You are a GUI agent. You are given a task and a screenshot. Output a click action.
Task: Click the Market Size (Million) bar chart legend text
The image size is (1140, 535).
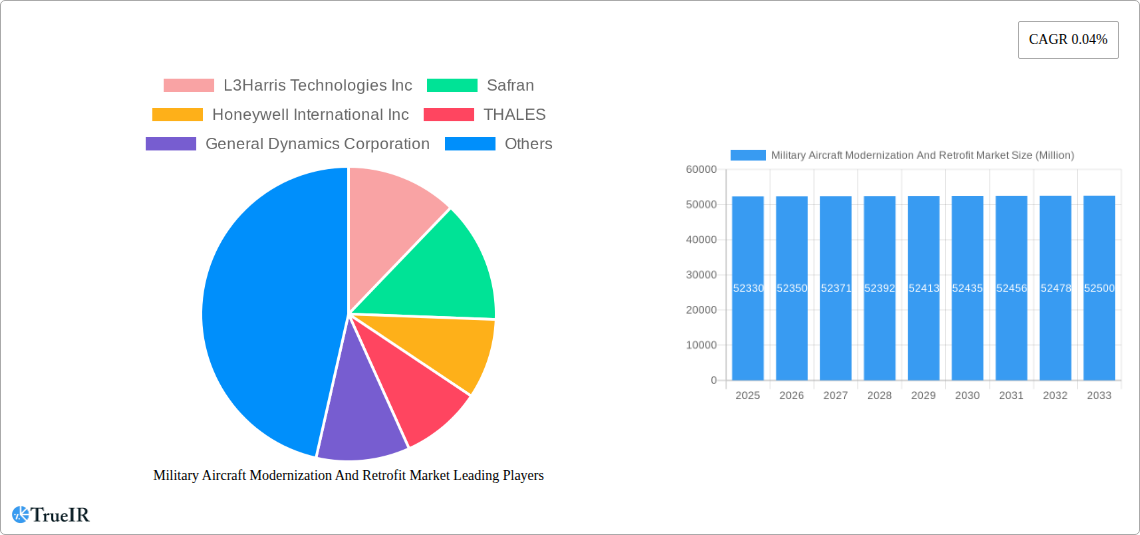[923, 155]
